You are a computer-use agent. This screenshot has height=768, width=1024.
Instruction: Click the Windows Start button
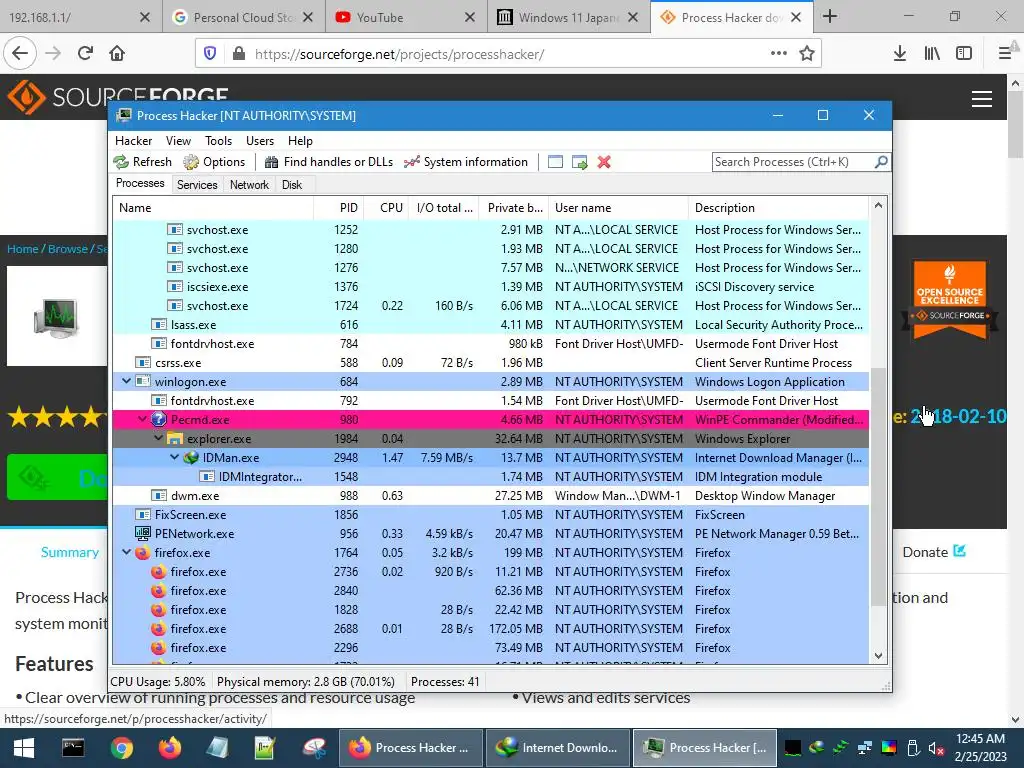pyautogui.click(x=24, y=748)
